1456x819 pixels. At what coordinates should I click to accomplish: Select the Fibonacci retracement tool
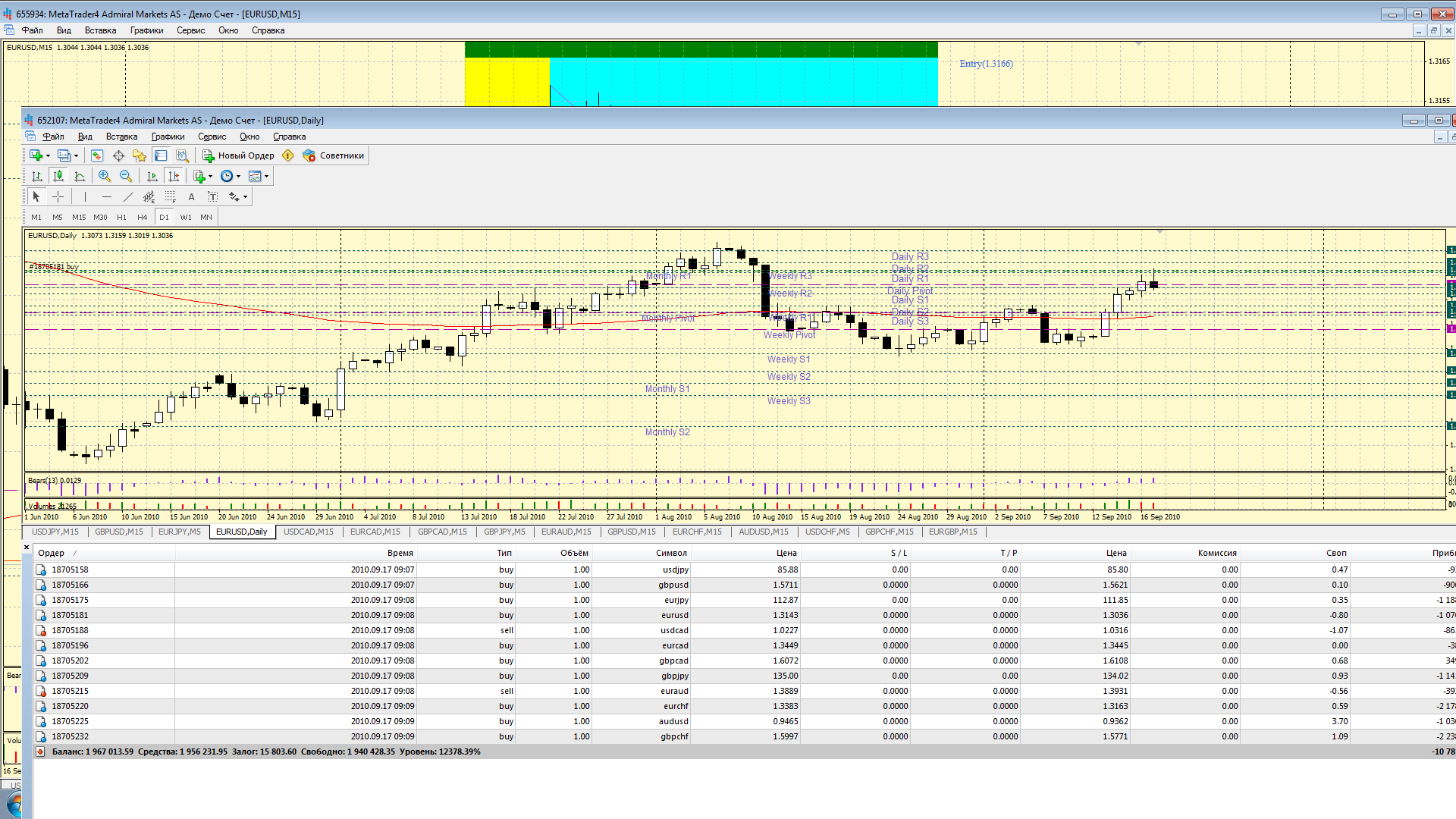[171, 196]
